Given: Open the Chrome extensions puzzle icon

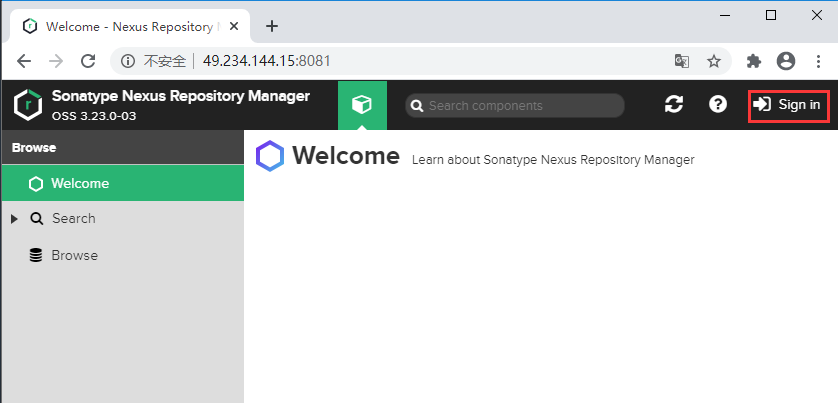Looking at the screenshot, I should point(754,61).
